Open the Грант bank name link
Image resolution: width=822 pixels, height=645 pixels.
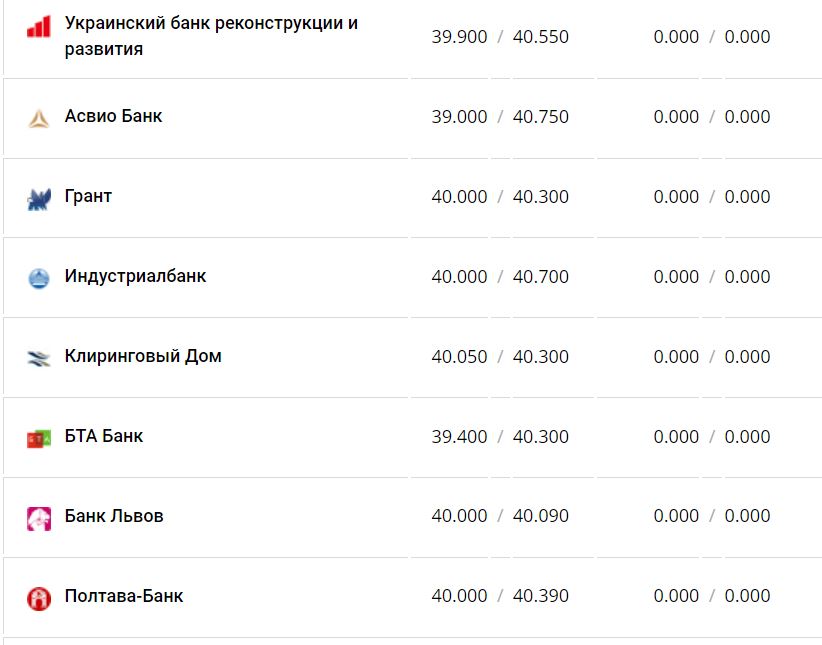point(88,196)
